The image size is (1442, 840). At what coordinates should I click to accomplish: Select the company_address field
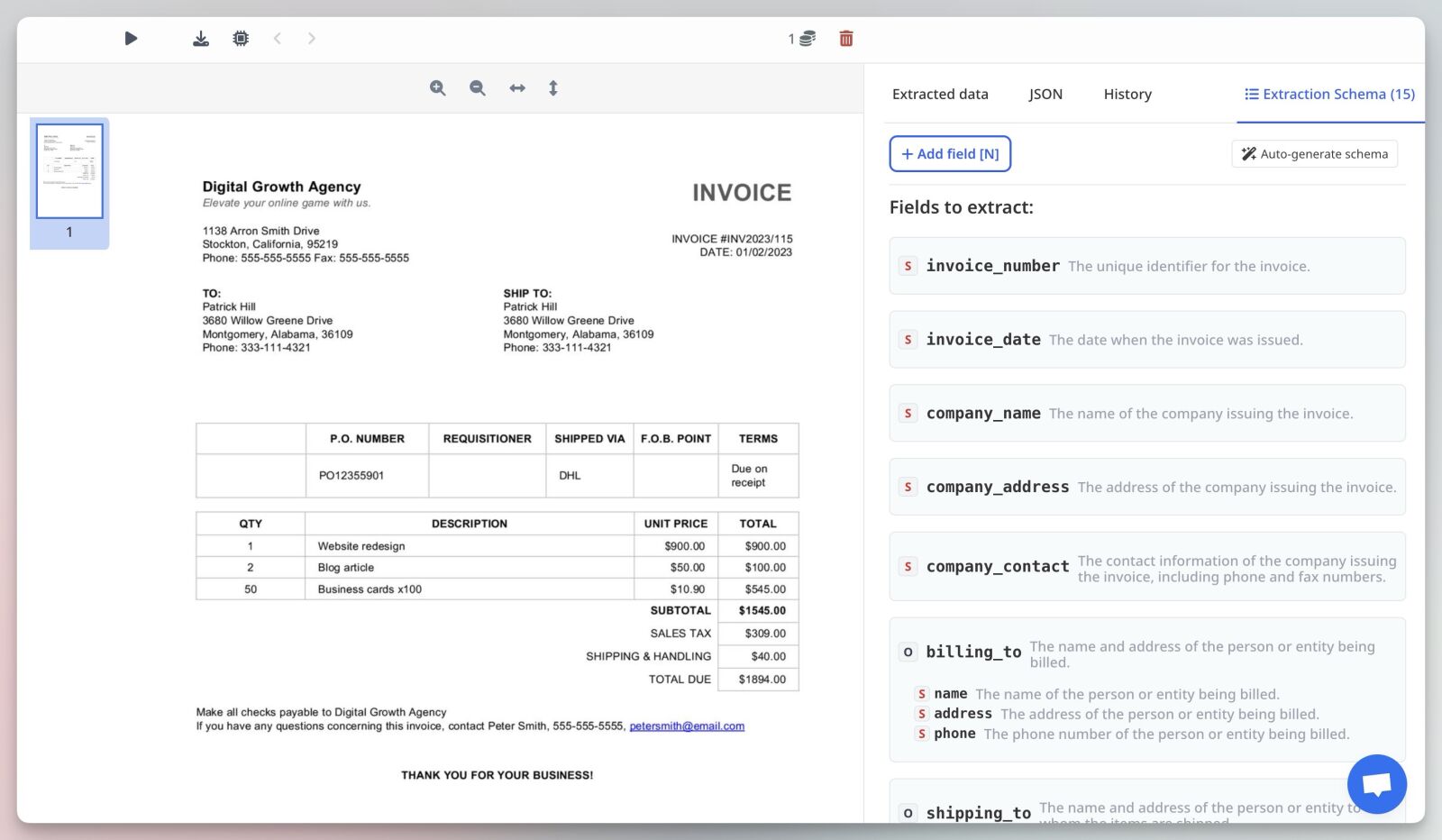point(1147,487)
